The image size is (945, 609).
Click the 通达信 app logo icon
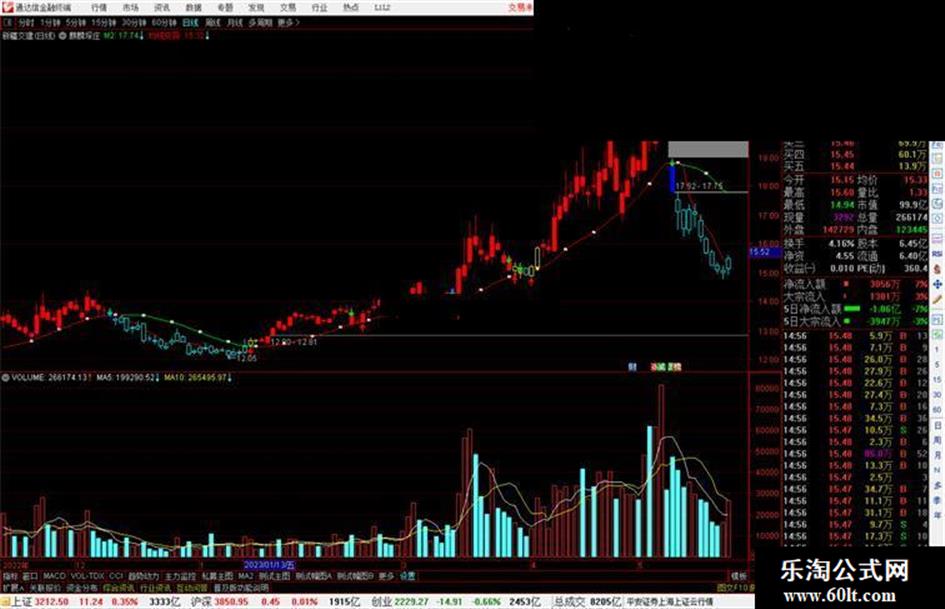(7, 7)
